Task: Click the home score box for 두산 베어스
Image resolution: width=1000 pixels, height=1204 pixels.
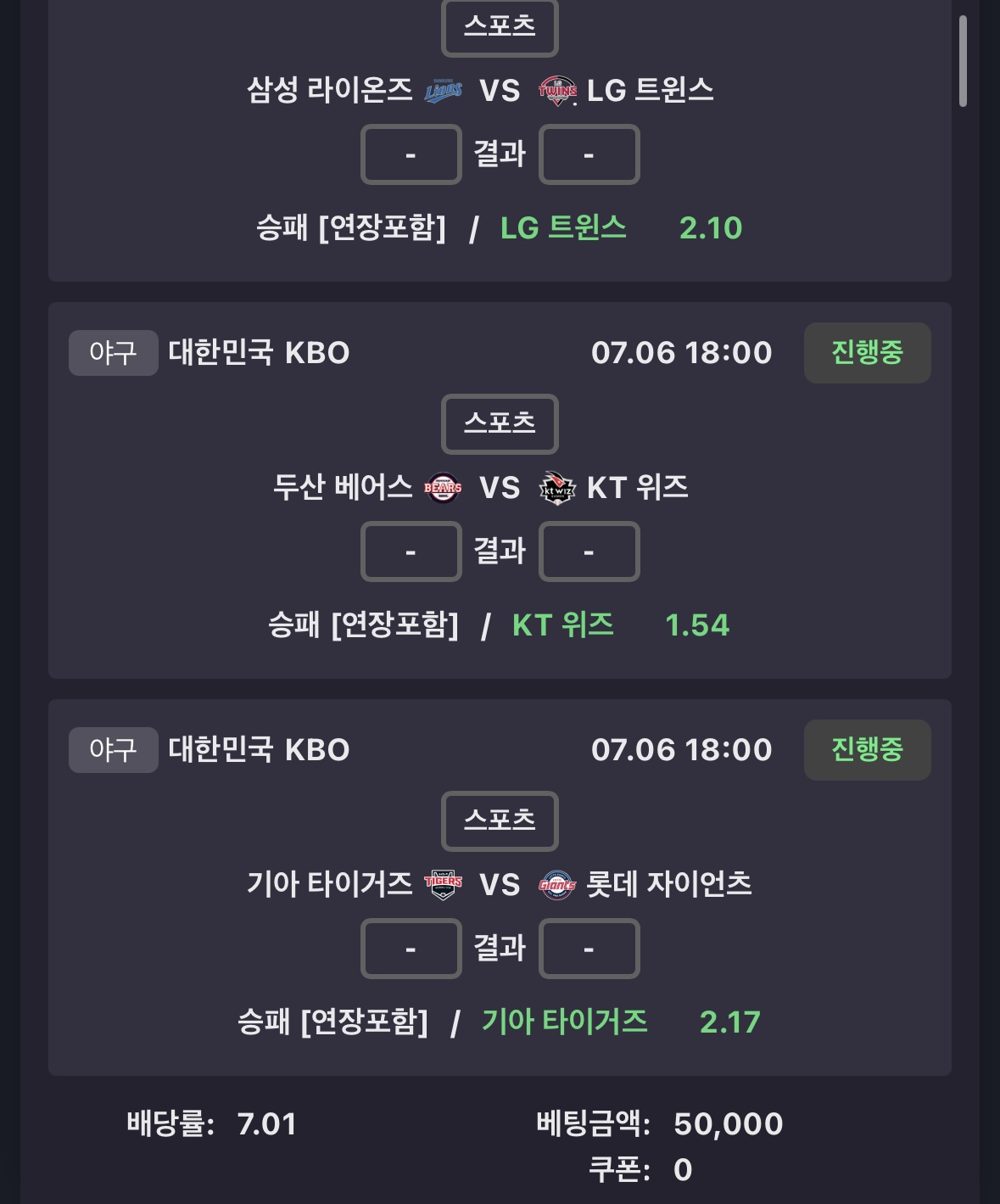Action: (411, 552)
